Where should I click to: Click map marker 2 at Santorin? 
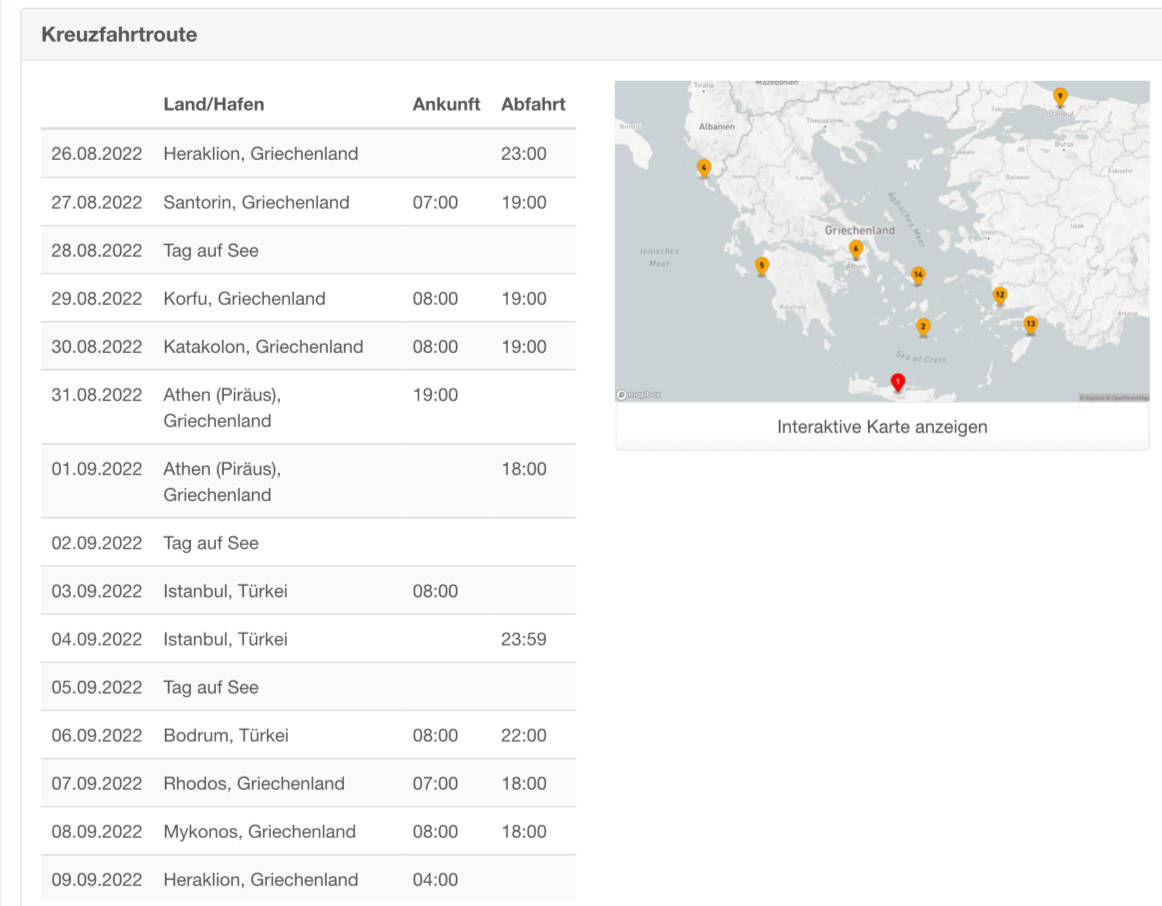[923, 326]
